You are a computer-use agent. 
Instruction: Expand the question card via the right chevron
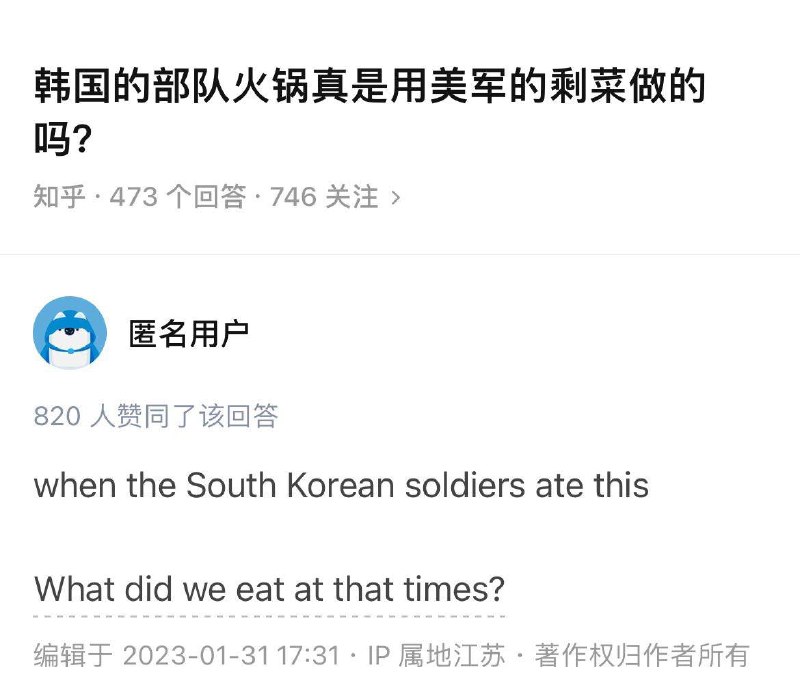396,197
